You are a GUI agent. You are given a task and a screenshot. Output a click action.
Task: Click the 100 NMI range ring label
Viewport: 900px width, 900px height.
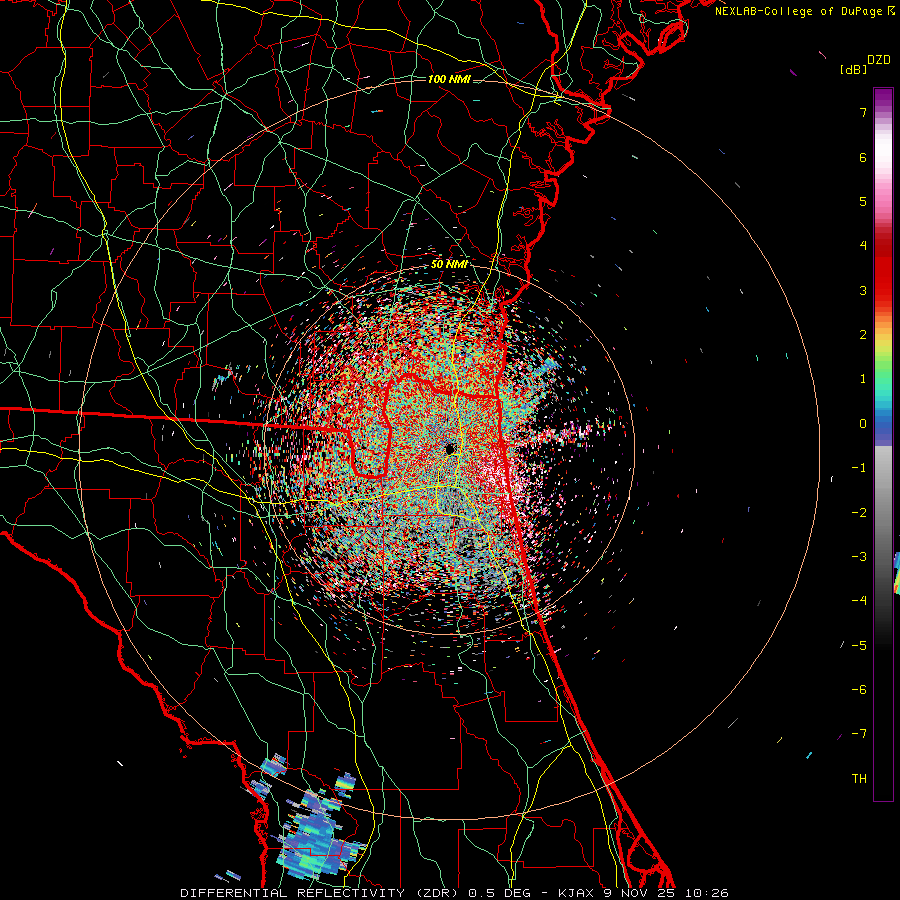tap(449, 79)
